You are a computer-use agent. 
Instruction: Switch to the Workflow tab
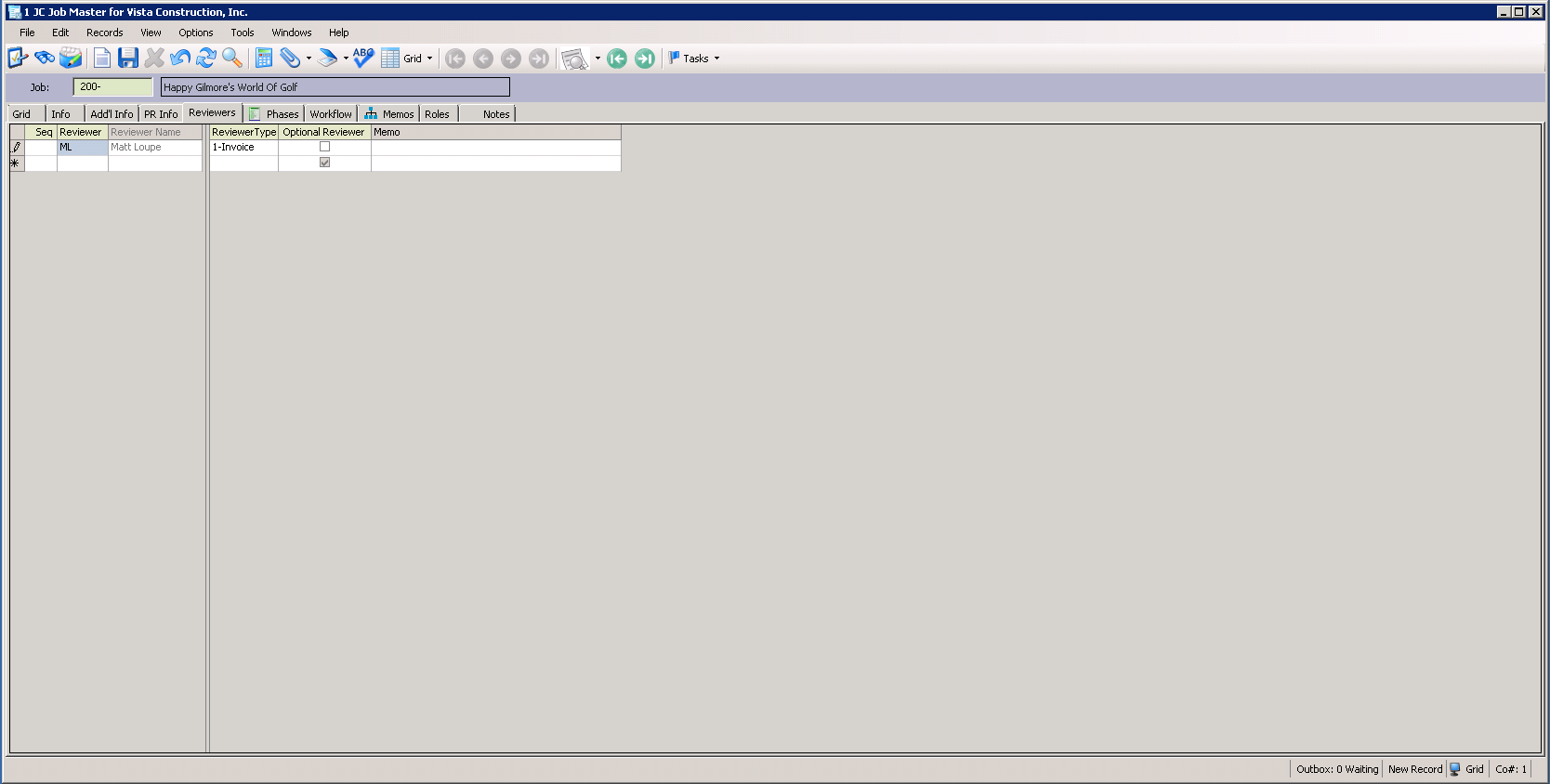(x=331, y=114)
